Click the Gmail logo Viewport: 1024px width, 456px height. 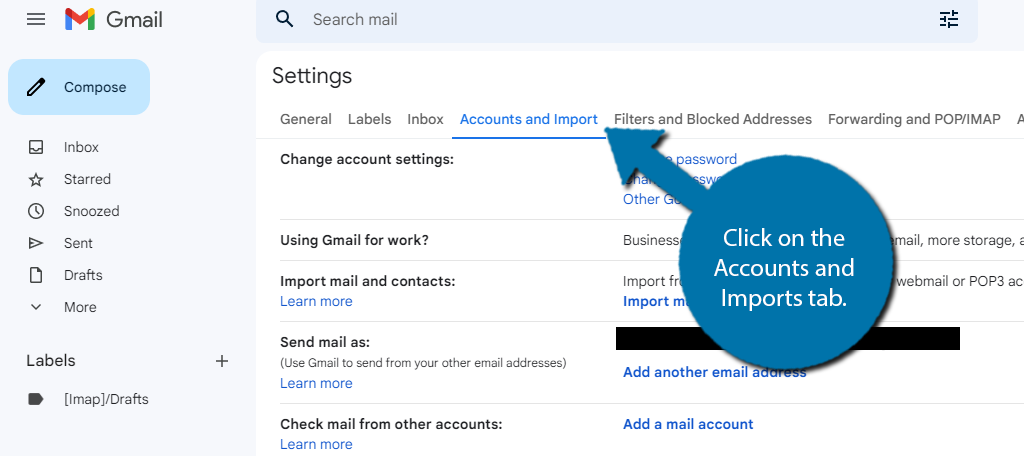coord(114,20)
